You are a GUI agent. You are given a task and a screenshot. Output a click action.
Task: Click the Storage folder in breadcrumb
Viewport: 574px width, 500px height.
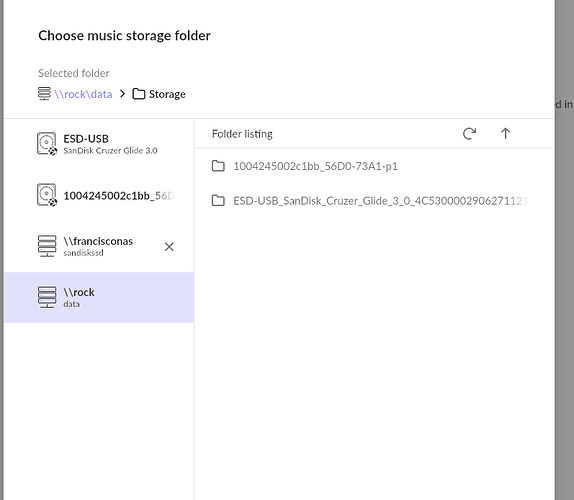coord(159,94)
